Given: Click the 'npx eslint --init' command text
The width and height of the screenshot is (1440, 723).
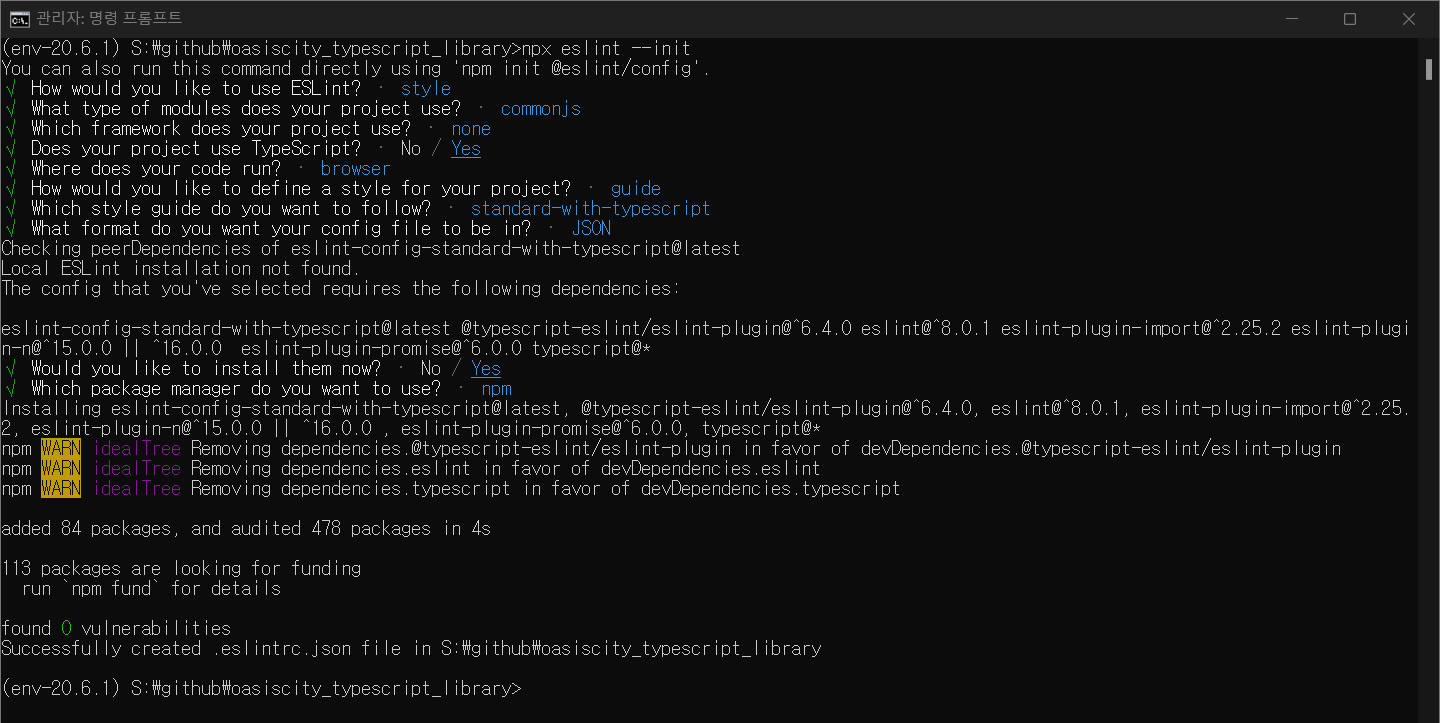Looking at the screenshot, I should coord(606,48).
